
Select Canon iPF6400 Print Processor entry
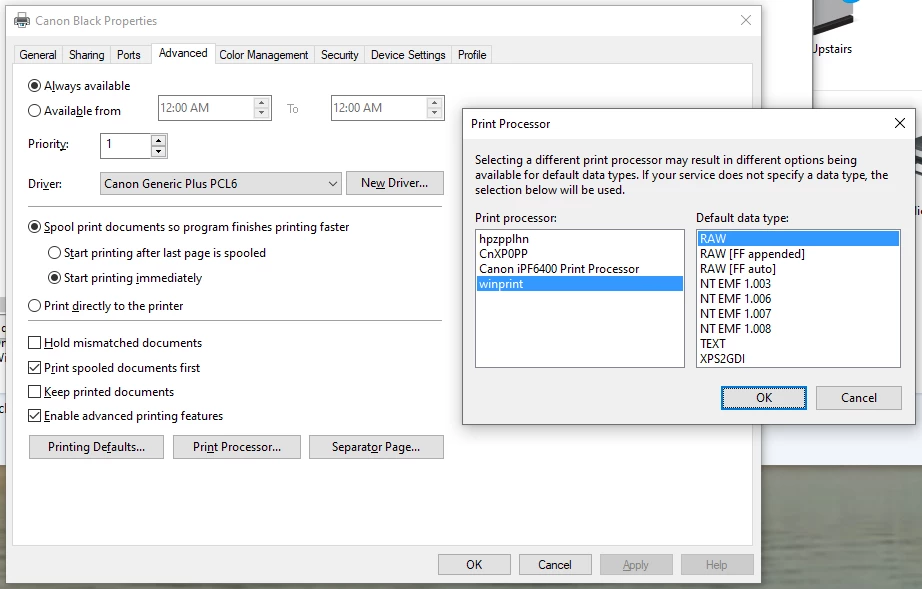pyautogui.click(x=579, y=269)
